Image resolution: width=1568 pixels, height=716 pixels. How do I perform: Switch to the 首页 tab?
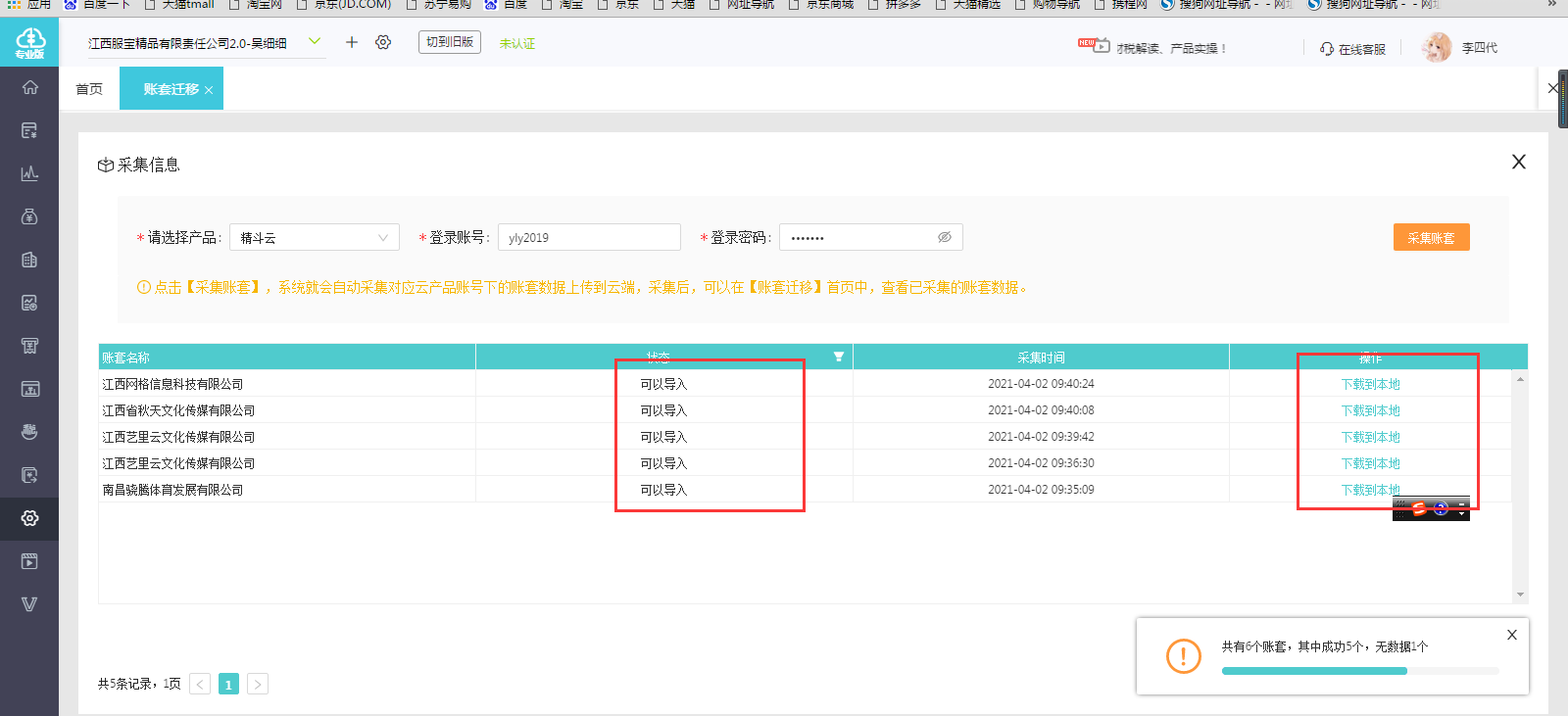[89, 89]
